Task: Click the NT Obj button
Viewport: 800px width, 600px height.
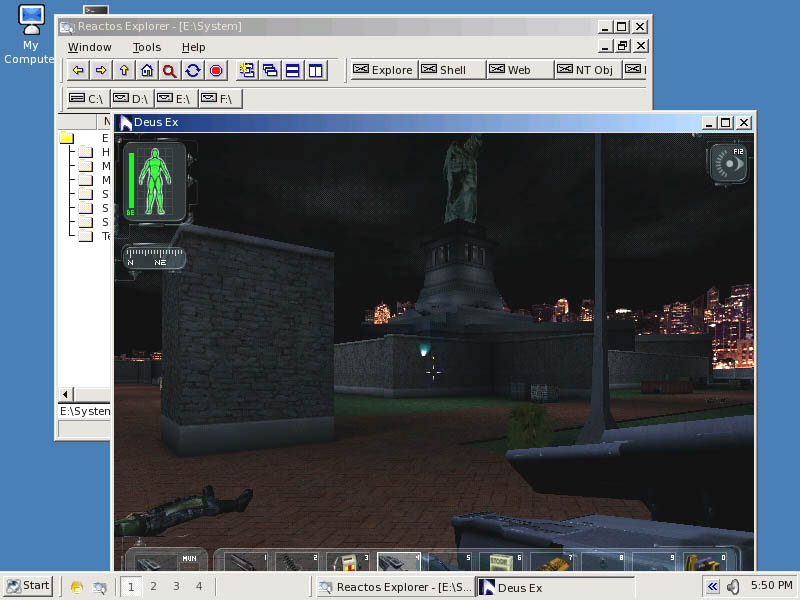Action: point(586,70)
